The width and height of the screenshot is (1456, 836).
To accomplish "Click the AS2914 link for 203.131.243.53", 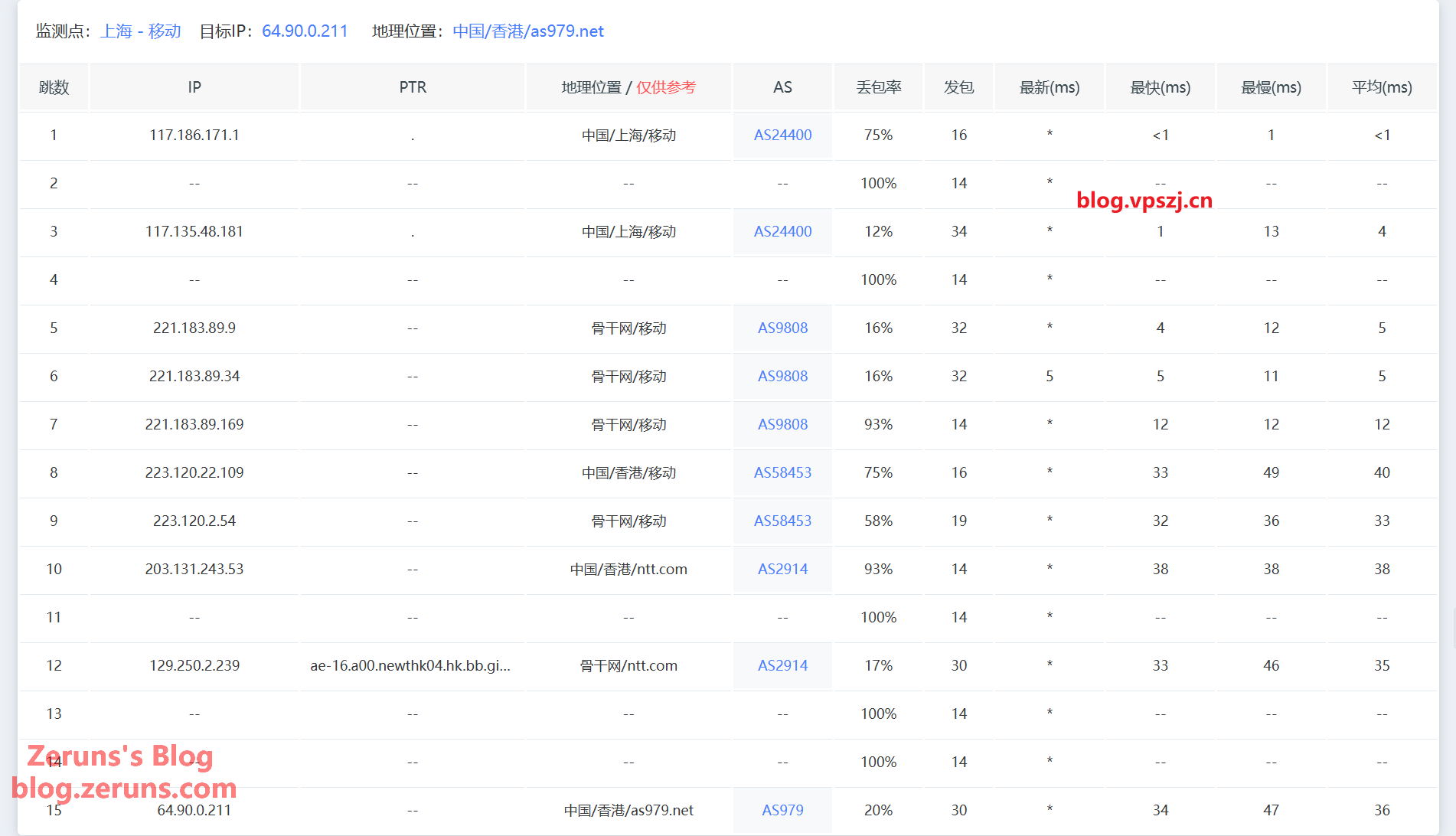I will [x=782, y=570].
